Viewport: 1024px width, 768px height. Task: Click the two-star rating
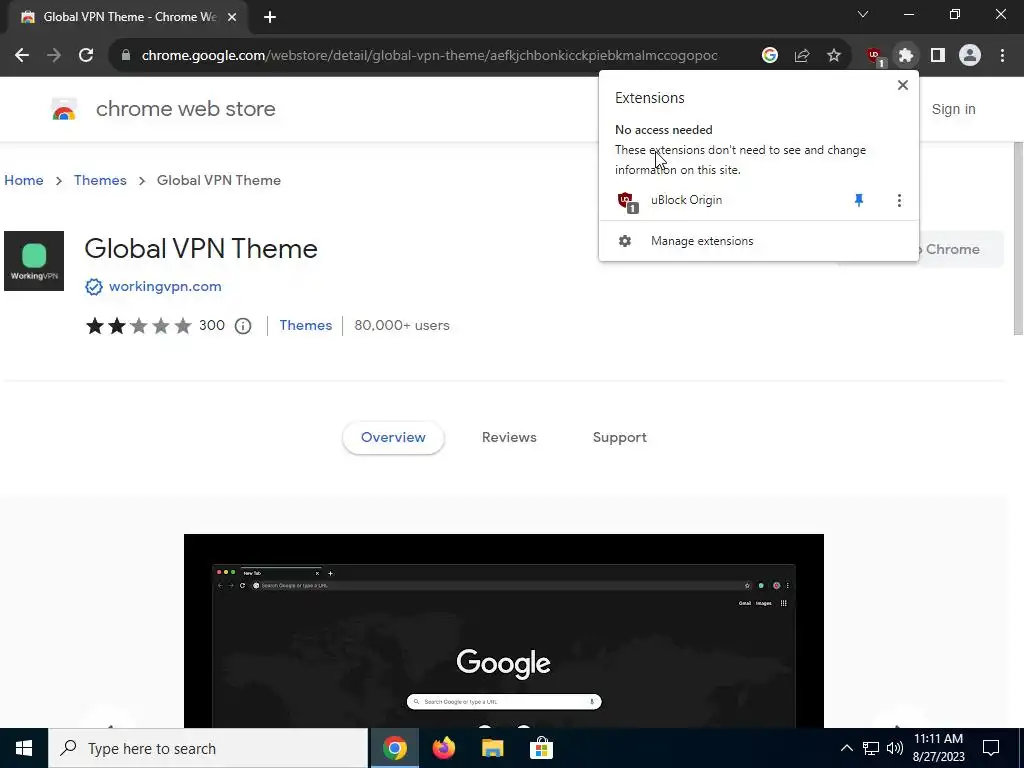pos(138,325)
